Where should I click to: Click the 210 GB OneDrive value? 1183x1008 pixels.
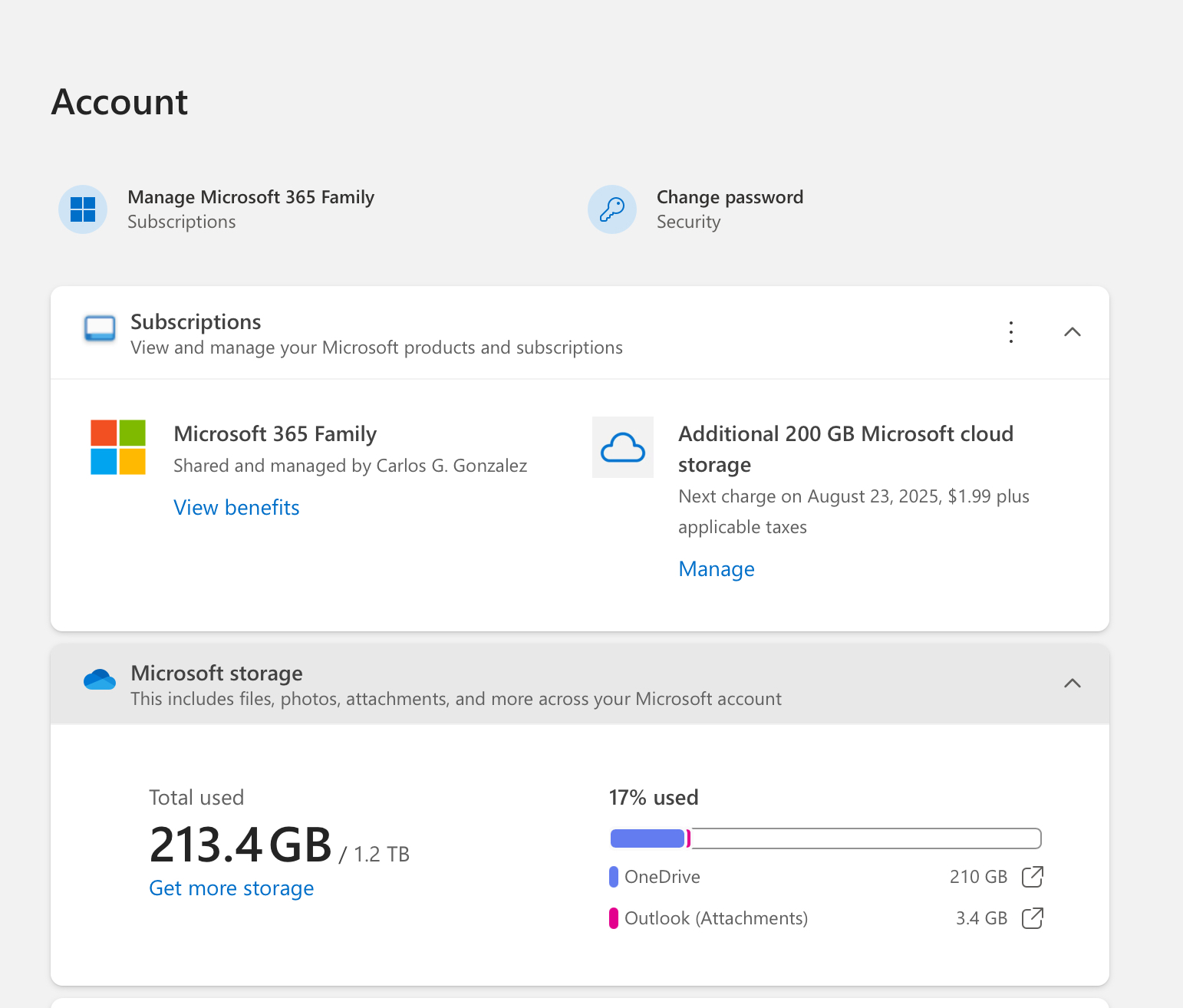978,877
